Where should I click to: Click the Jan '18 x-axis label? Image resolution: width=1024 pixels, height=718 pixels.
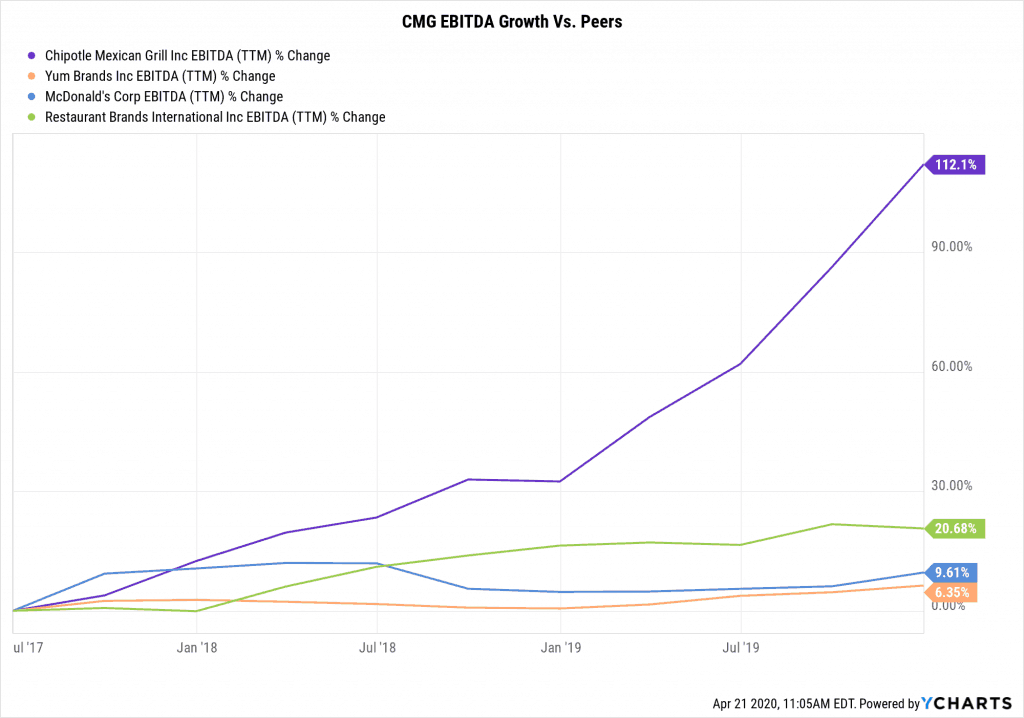pyautogui.click(x=198, y=648)
